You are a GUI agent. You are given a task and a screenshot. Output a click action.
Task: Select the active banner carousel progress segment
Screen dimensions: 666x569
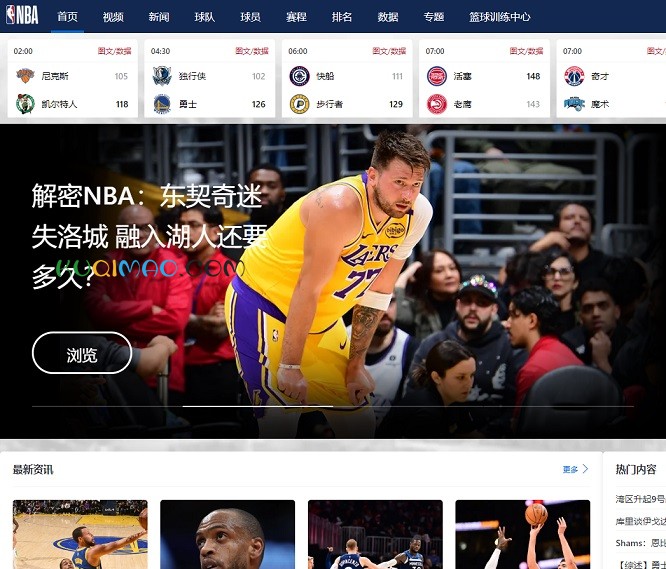(x=258, y=406)
